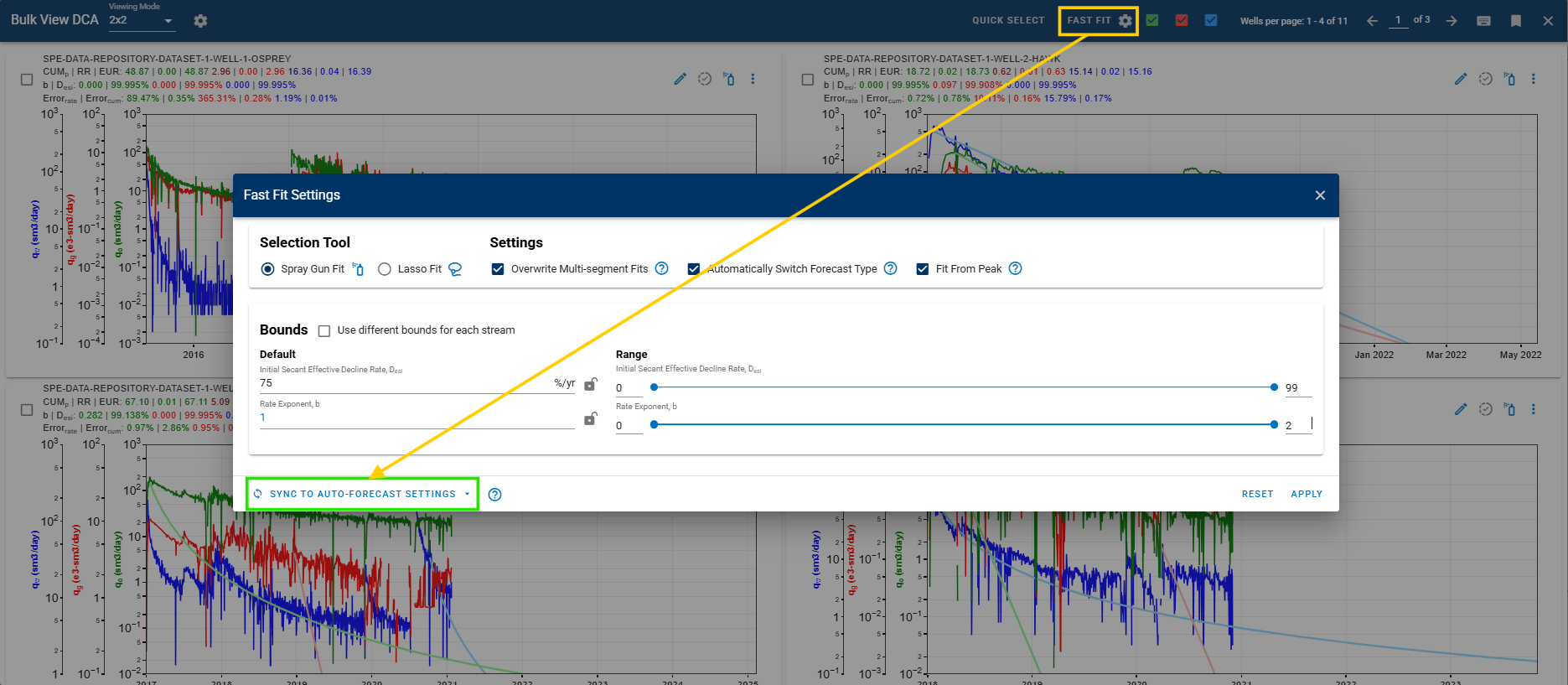Focus Desi range minimum field showing 0

(x=629, y=388)
